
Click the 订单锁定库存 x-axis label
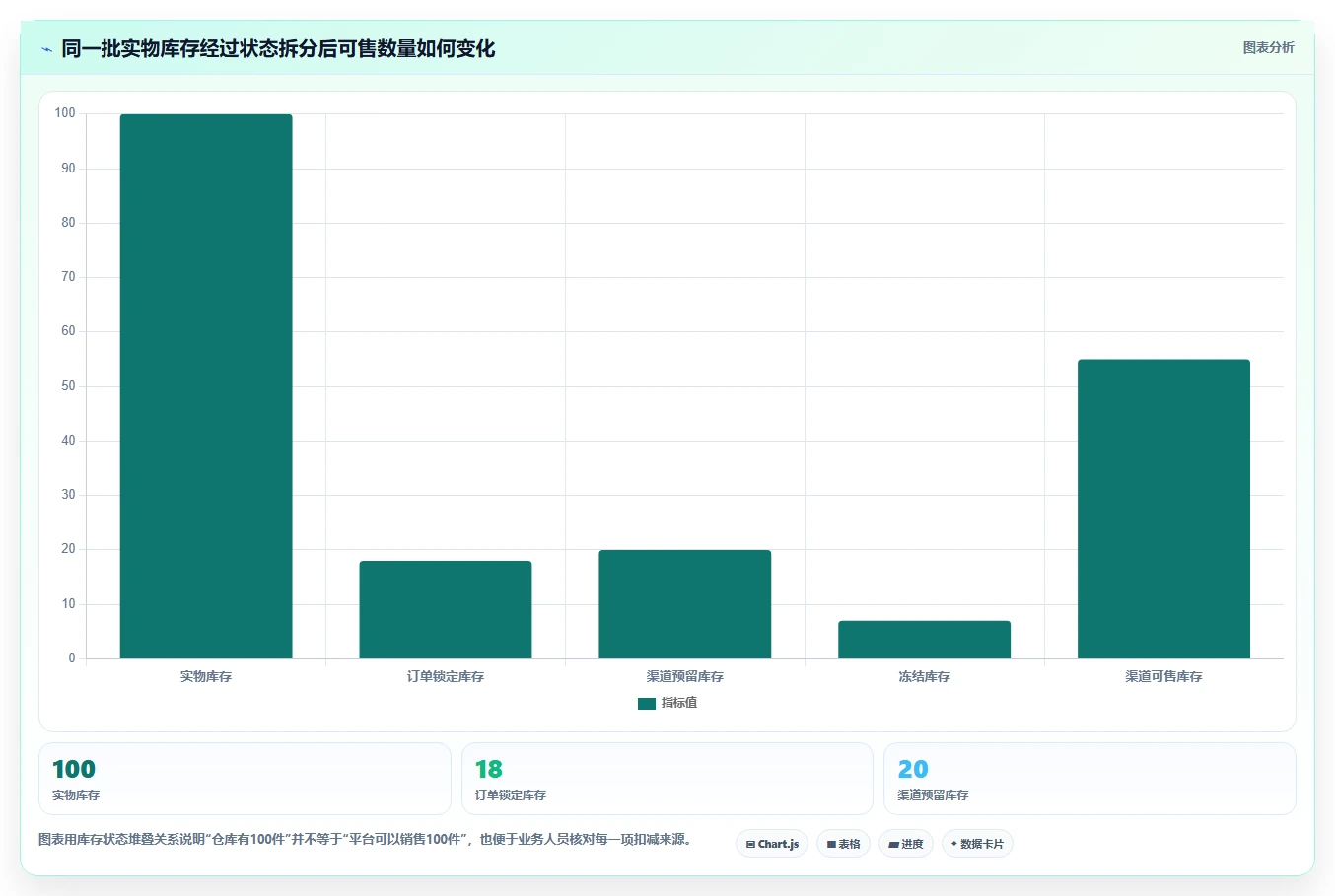(446, 676)
